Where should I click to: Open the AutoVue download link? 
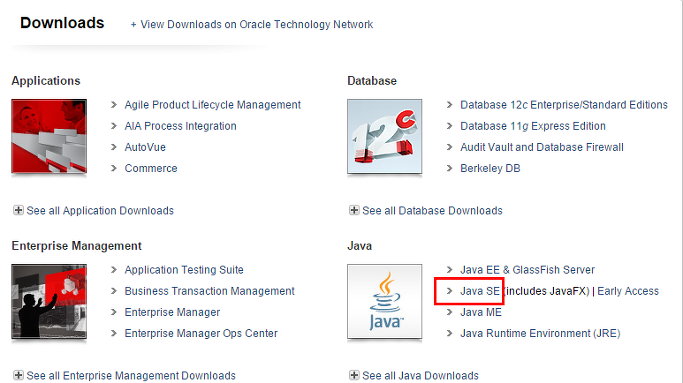[145, 147]
